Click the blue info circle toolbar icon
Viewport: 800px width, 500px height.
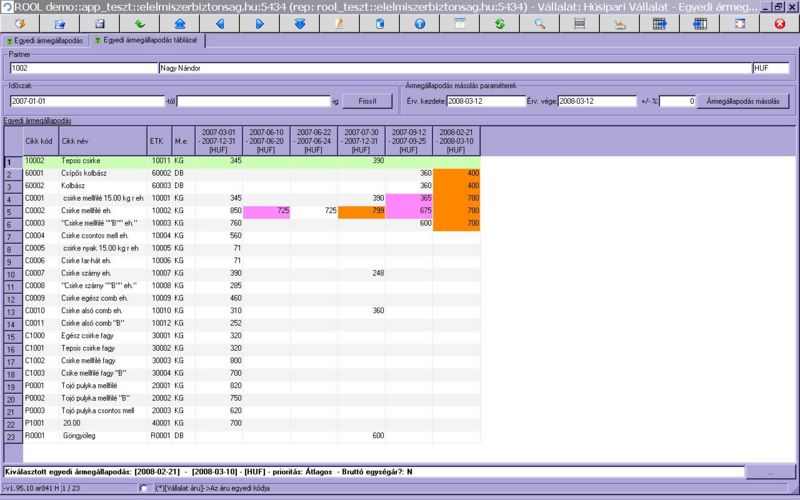pyautogui.click(x=419, y=23)
